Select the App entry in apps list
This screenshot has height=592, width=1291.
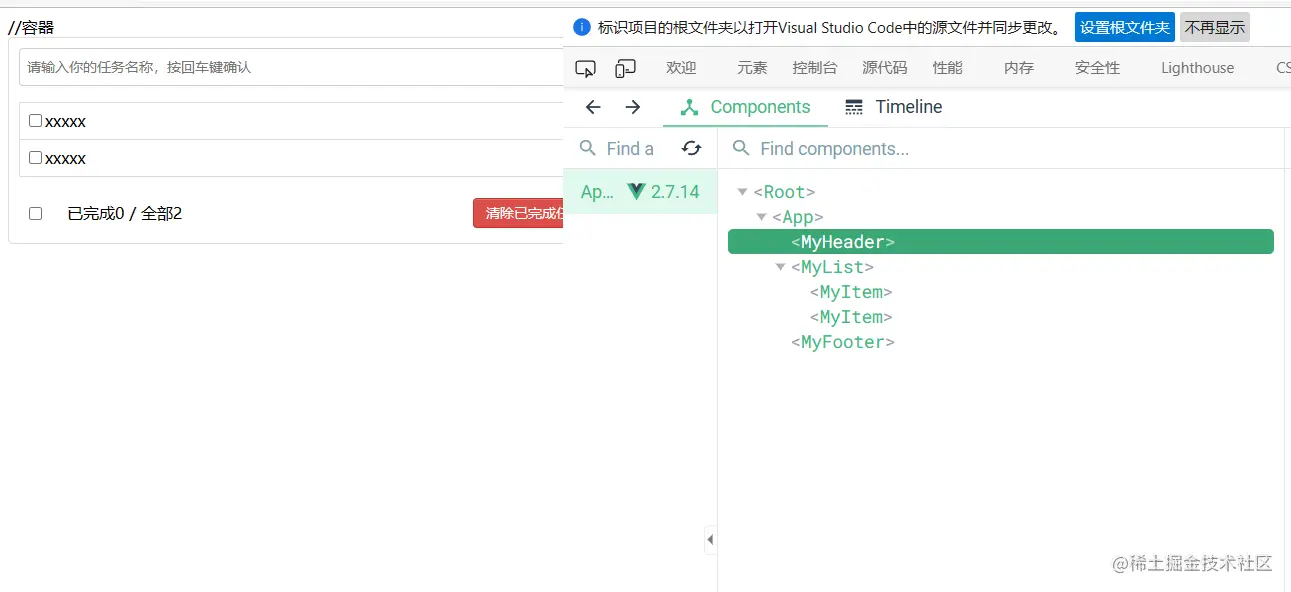click(x=640, y=192)
